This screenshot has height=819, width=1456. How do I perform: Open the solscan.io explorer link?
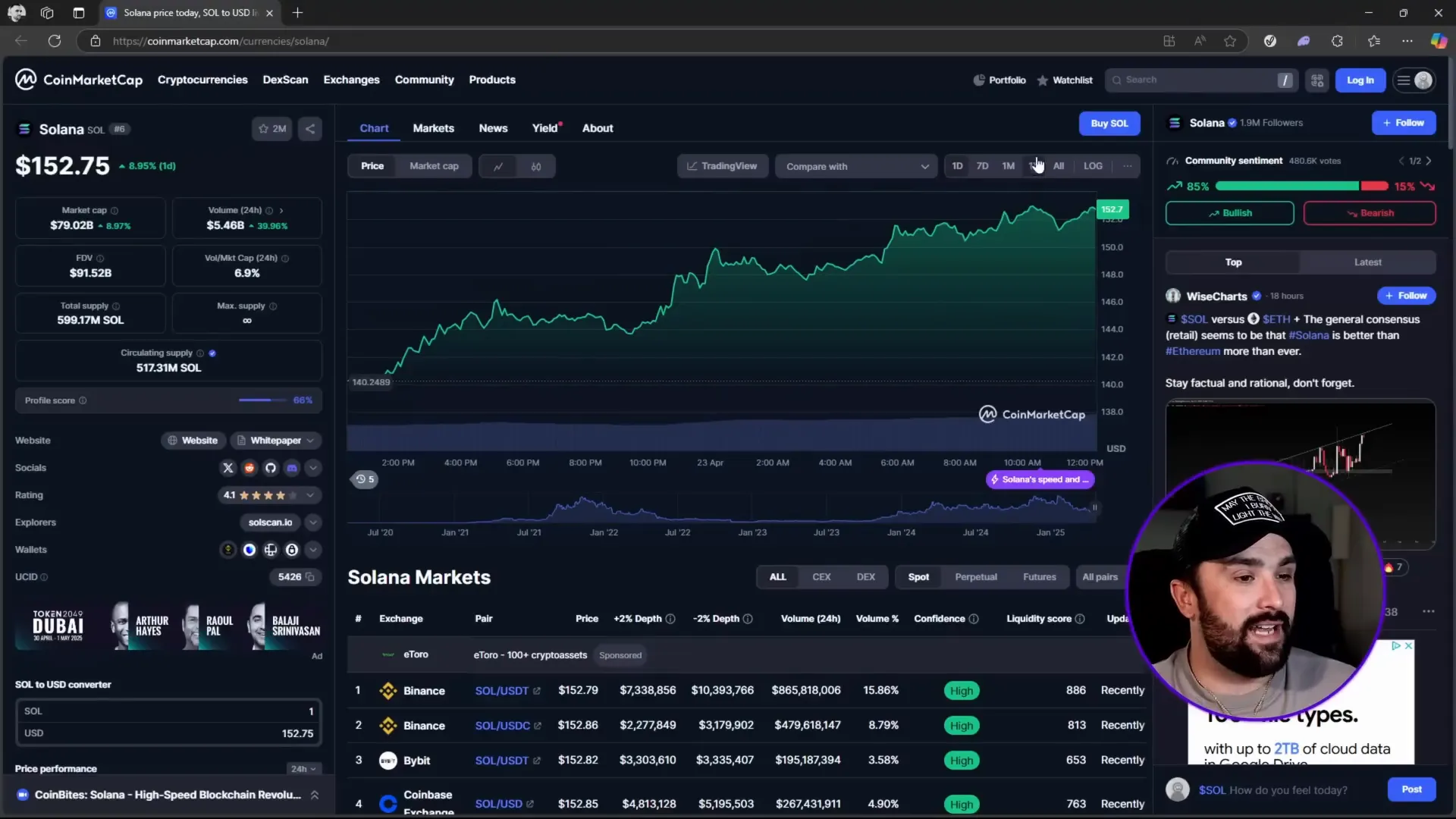[x=270, y=522]
